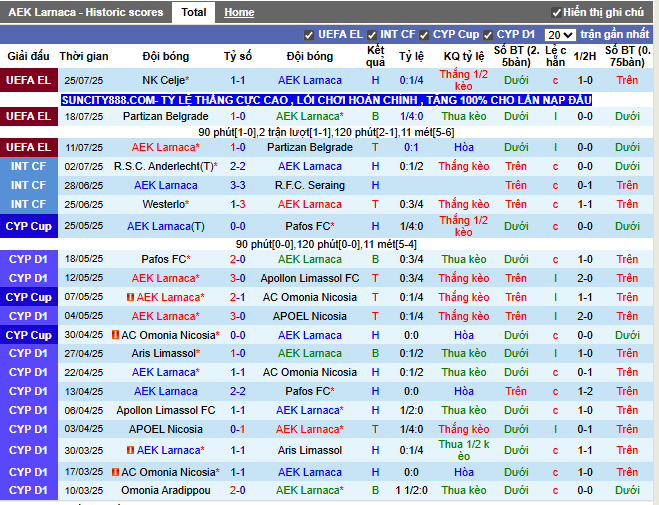Image resolution: width=659 pixels, height=505 pixels.
Task: Uncheck the INT CF filter checkbox
Action: tap(372, 35)
